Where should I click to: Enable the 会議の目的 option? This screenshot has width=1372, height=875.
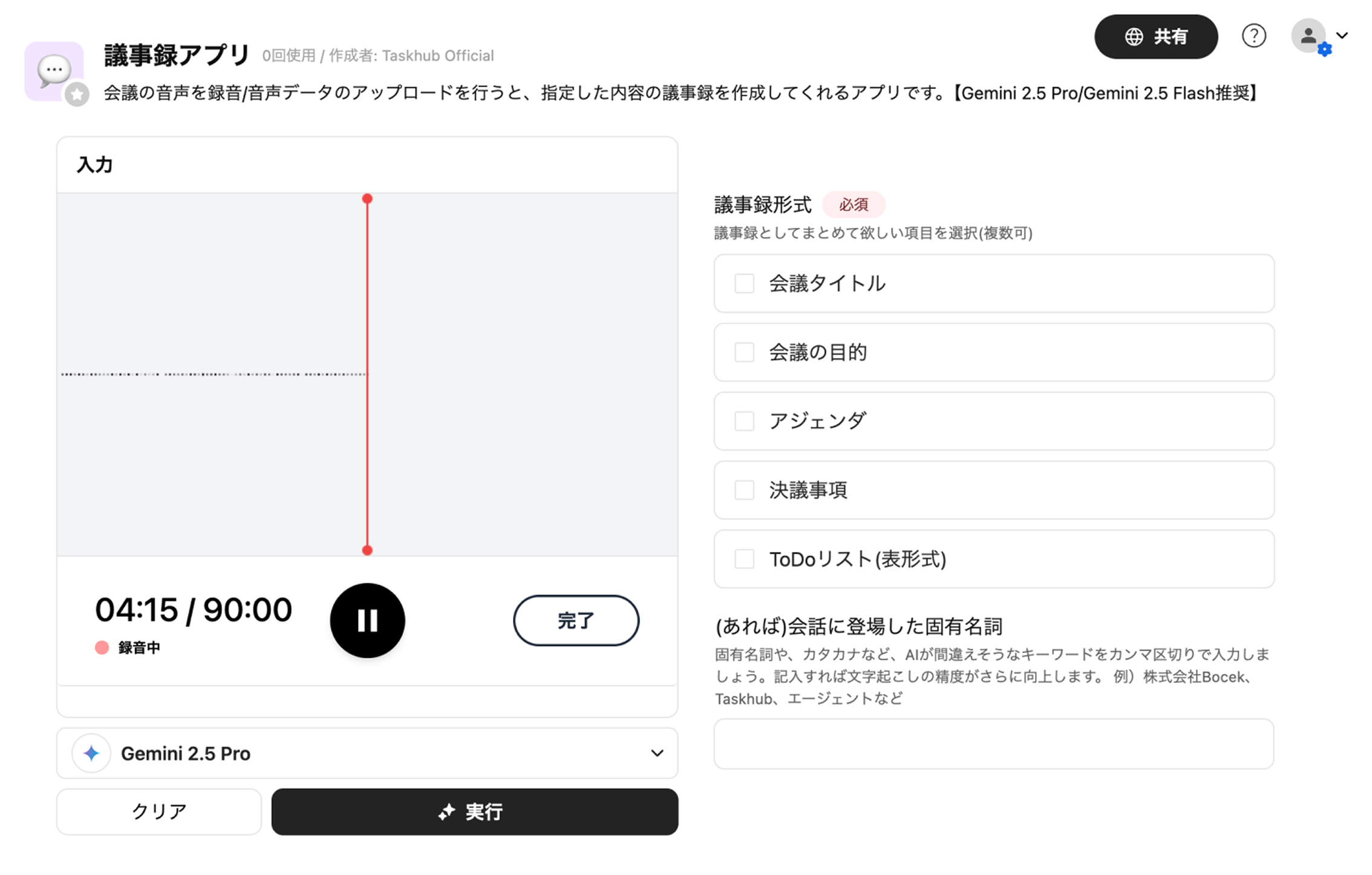744,352
